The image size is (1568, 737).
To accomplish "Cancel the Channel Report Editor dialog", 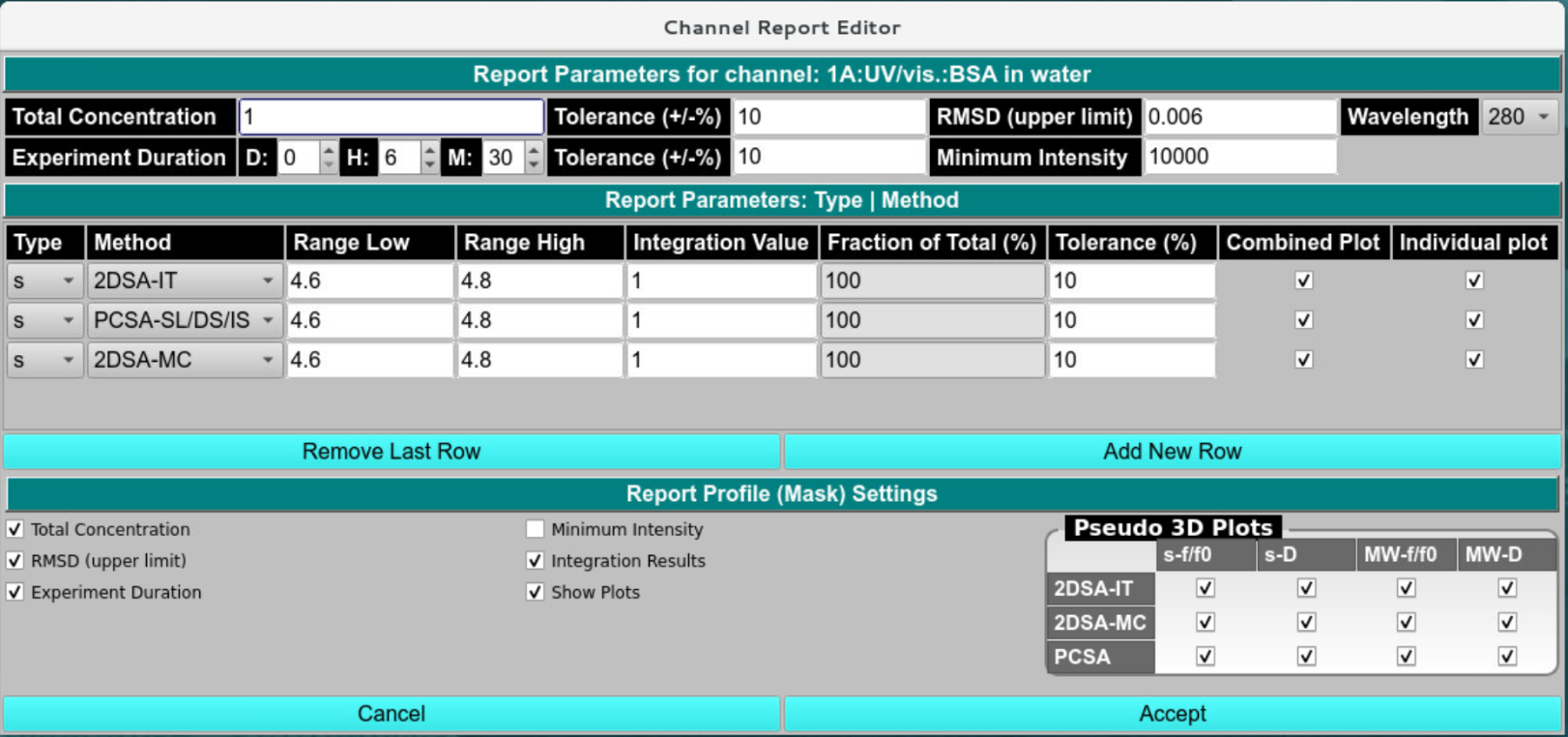I will pyautogui.click(x=391, y=714).
